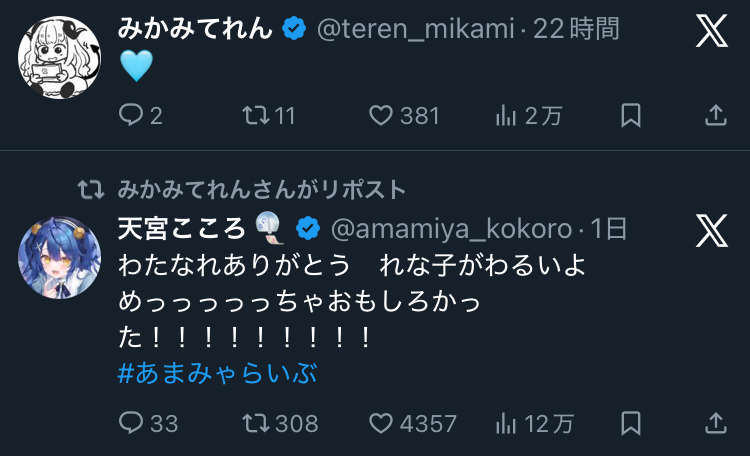Share みかみてれん's heart post
Viewport: 750px width, 456px height.
tap(716, 116)
